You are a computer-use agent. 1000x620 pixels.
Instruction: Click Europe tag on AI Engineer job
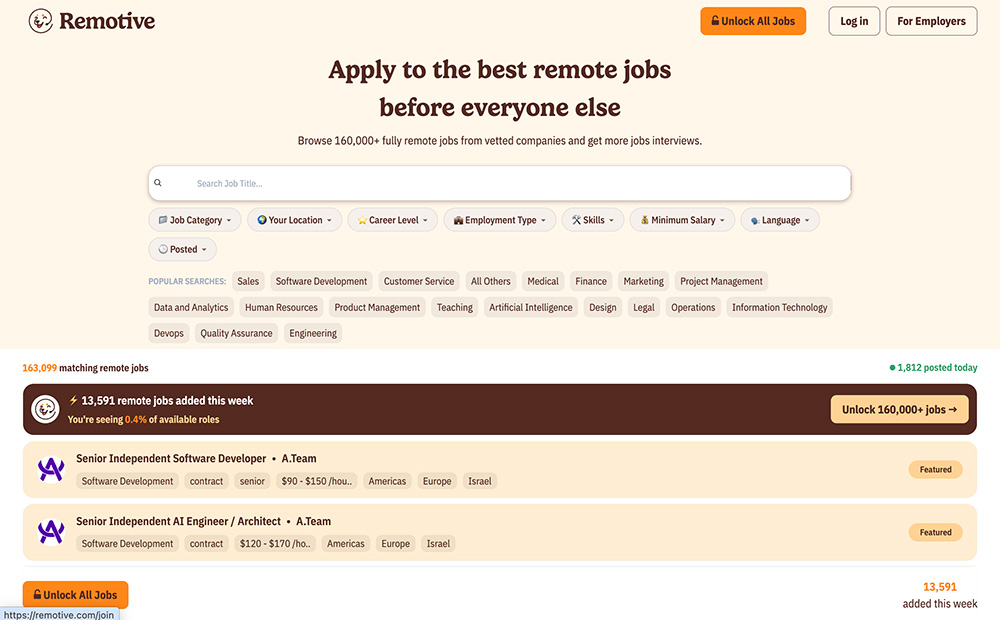pyautogui.click(x=395, y=543)
